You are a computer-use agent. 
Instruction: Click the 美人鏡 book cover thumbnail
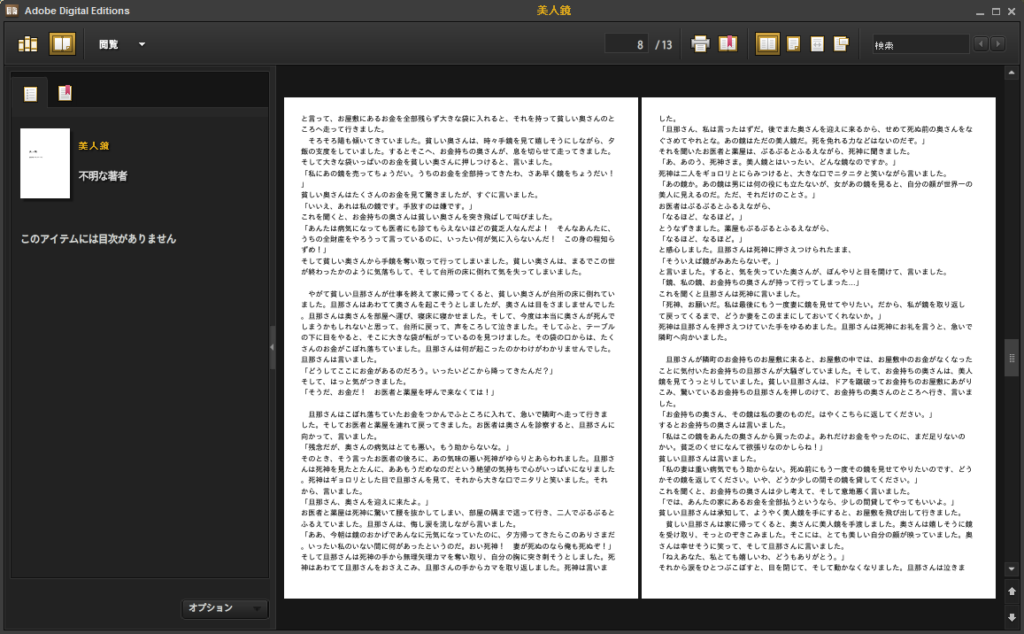click(x=45, y=163)
